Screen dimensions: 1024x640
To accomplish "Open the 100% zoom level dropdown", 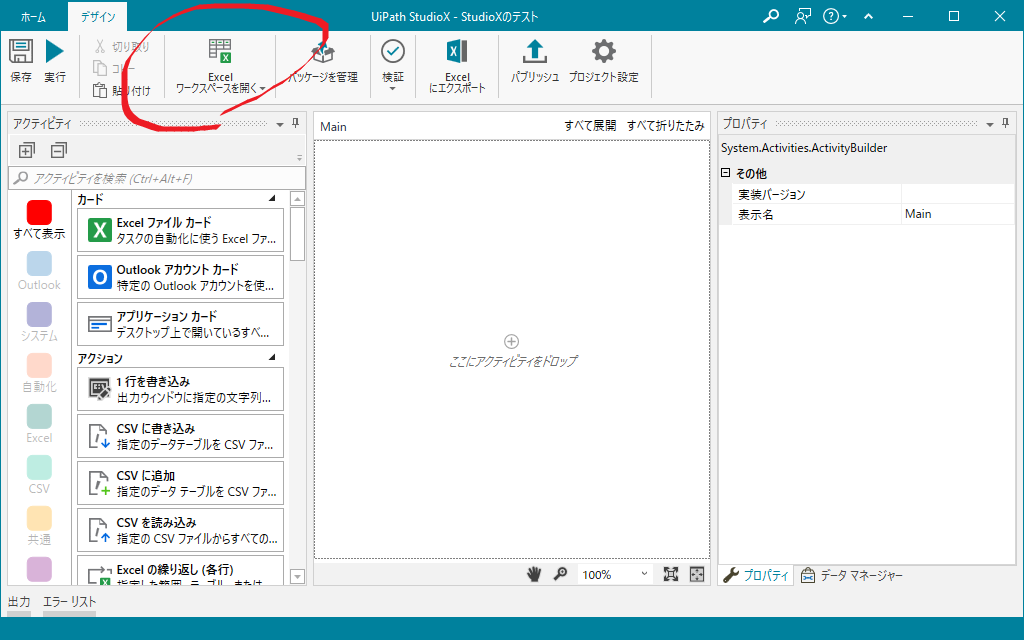I will [x=644, y=573].
